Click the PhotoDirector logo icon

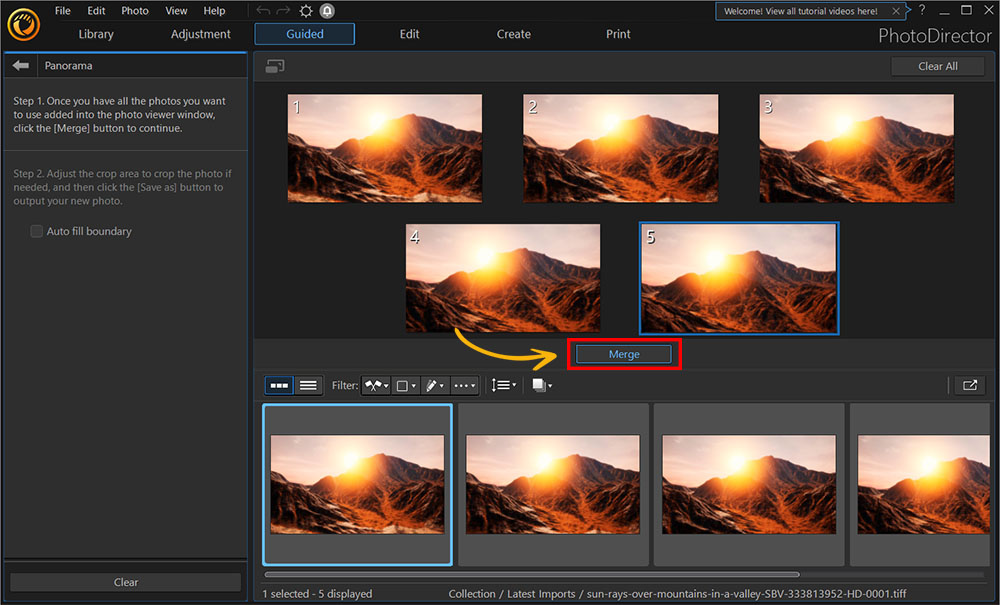coord(23,25)
